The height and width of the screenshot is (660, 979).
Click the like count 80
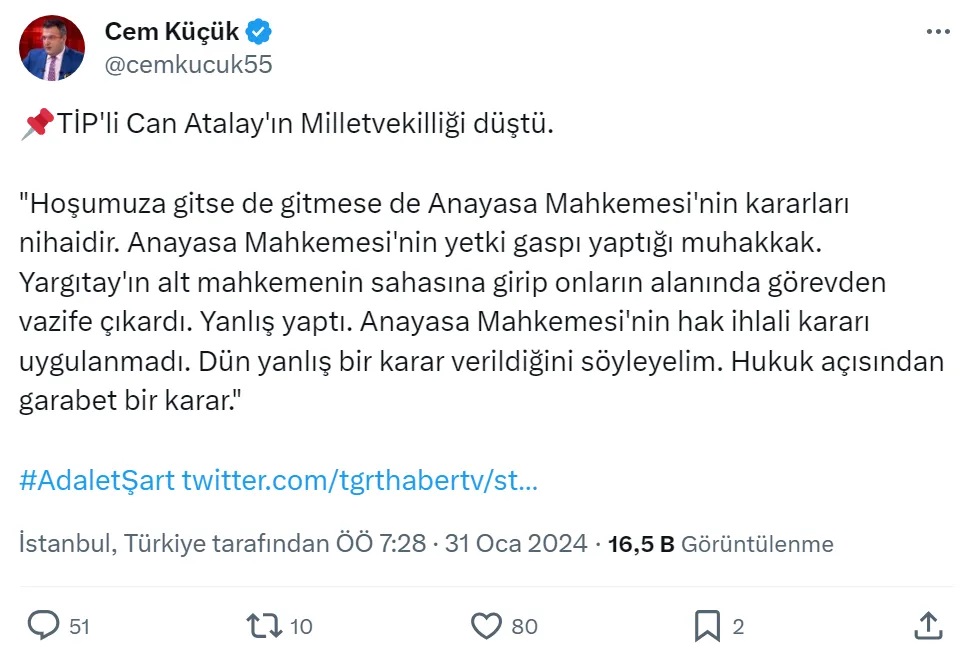click(524, 626)
